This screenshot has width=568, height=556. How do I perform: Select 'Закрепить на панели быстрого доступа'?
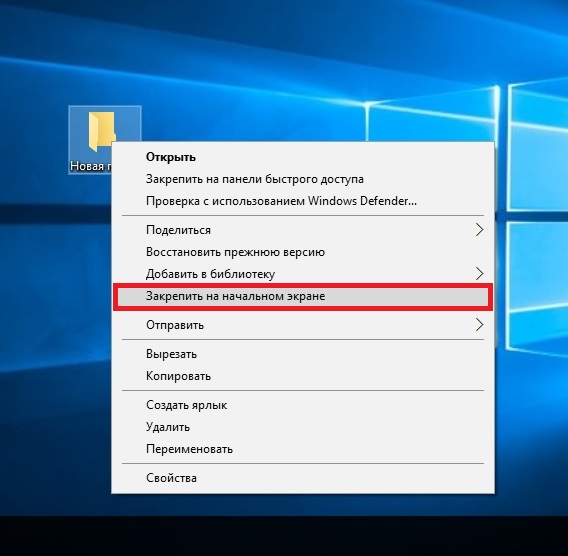[x=255, y=179]
